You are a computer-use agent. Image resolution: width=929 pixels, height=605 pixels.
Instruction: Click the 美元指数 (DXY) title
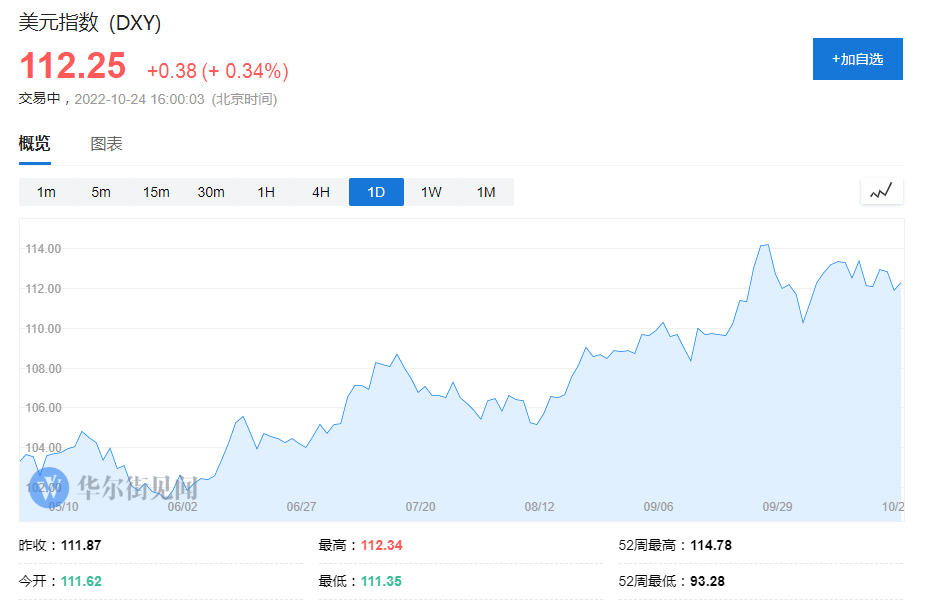pos(90,23)
